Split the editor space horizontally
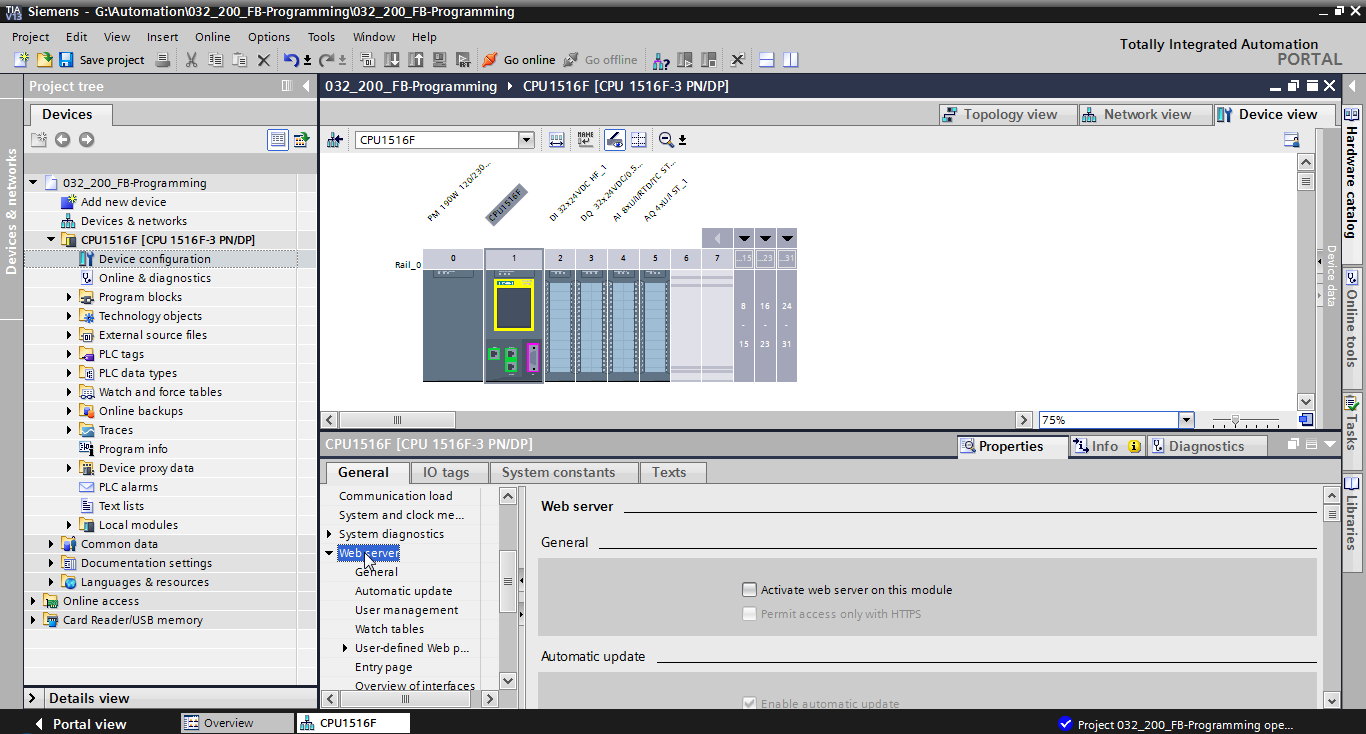The width and height of the screenshot is (1366, 734). click(x=767, y=60)
